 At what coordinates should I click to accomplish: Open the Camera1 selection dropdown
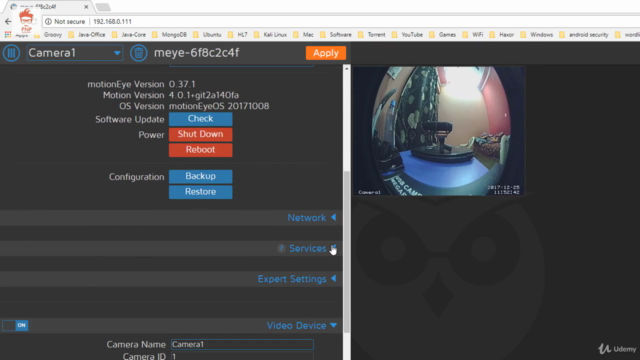coord(75,53)
